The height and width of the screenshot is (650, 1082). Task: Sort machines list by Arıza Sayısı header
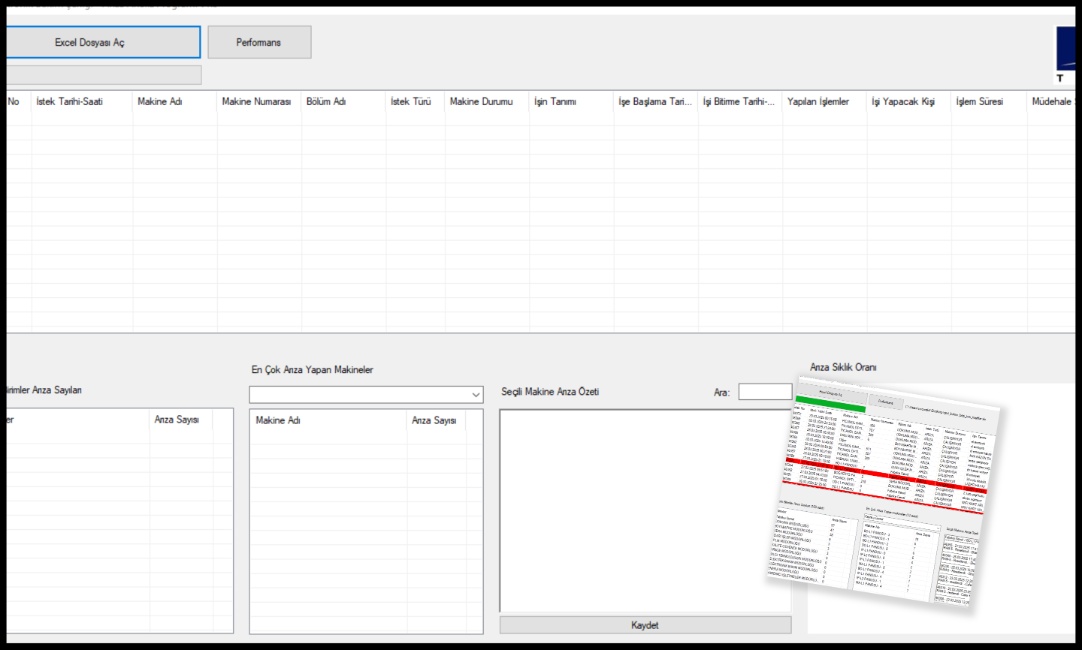click(x=435, y=421)
